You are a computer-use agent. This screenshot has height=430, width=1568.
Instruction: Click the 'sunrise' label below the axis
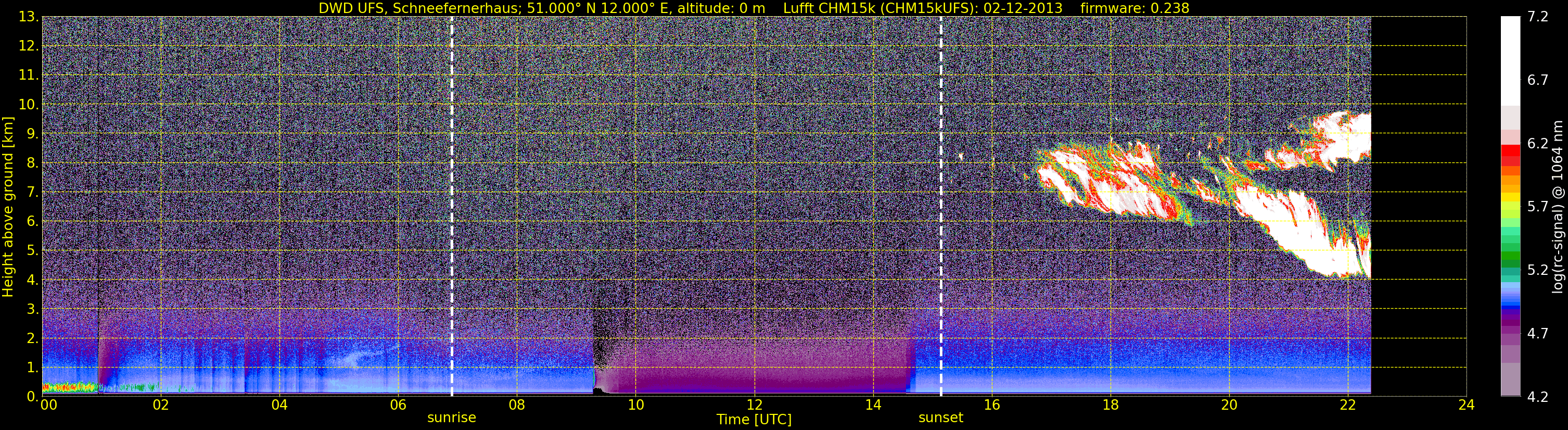point(452,418)
